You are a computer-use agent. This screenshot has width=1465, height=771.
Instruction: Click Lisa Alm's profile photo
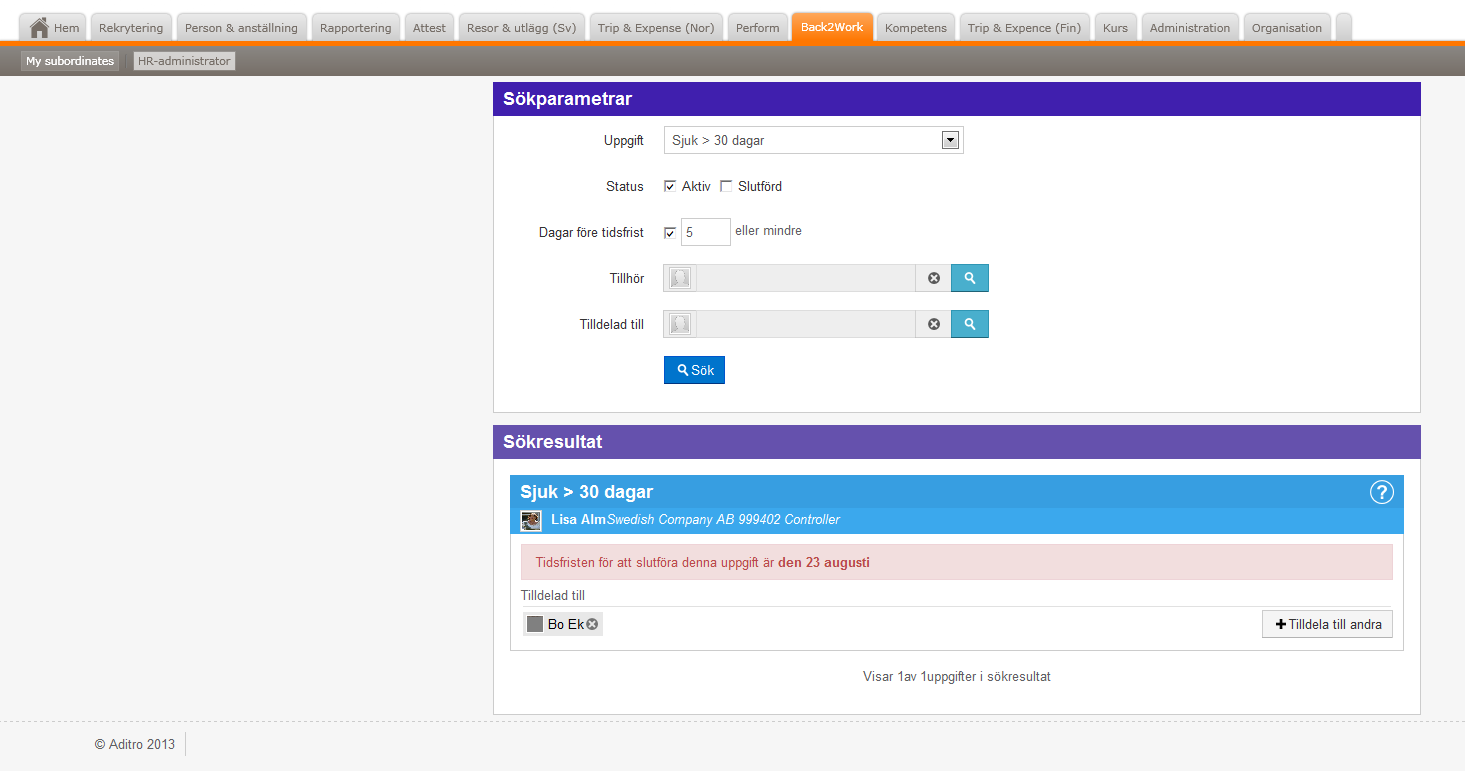[531, 520]
